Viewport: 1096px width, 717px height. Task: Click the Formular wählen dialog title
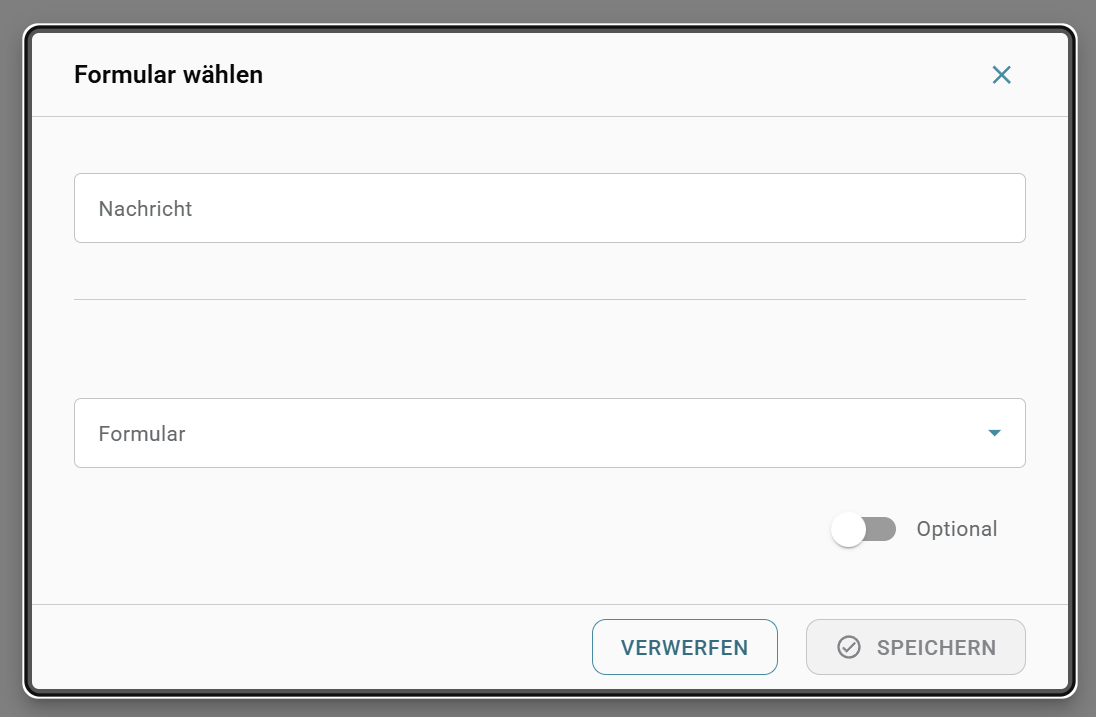coord(168,75)
